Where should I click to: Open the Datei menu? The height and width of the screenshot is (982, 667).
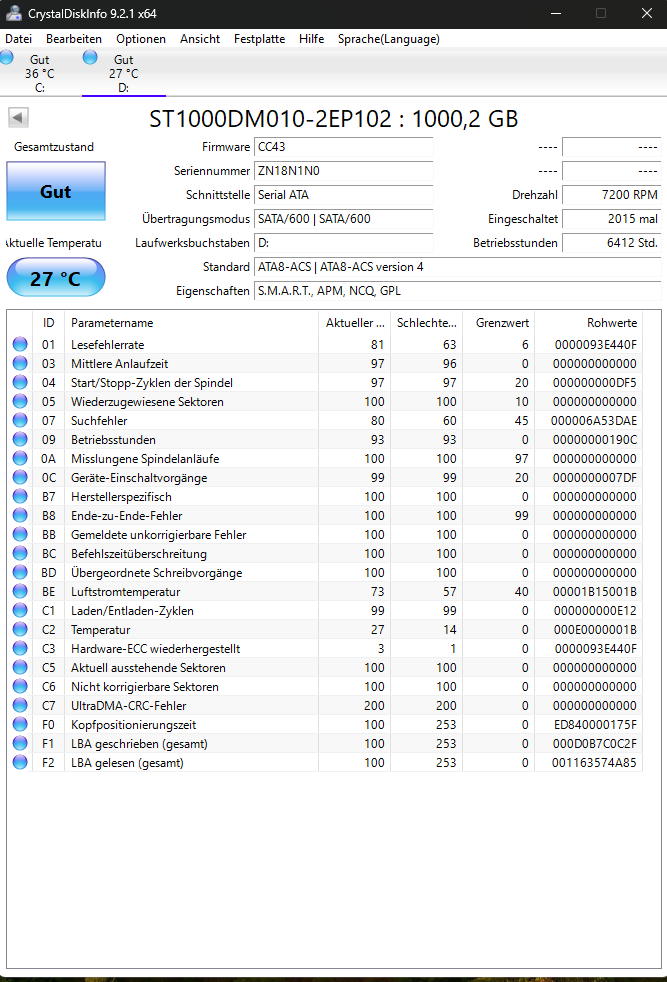coord(19,39)
